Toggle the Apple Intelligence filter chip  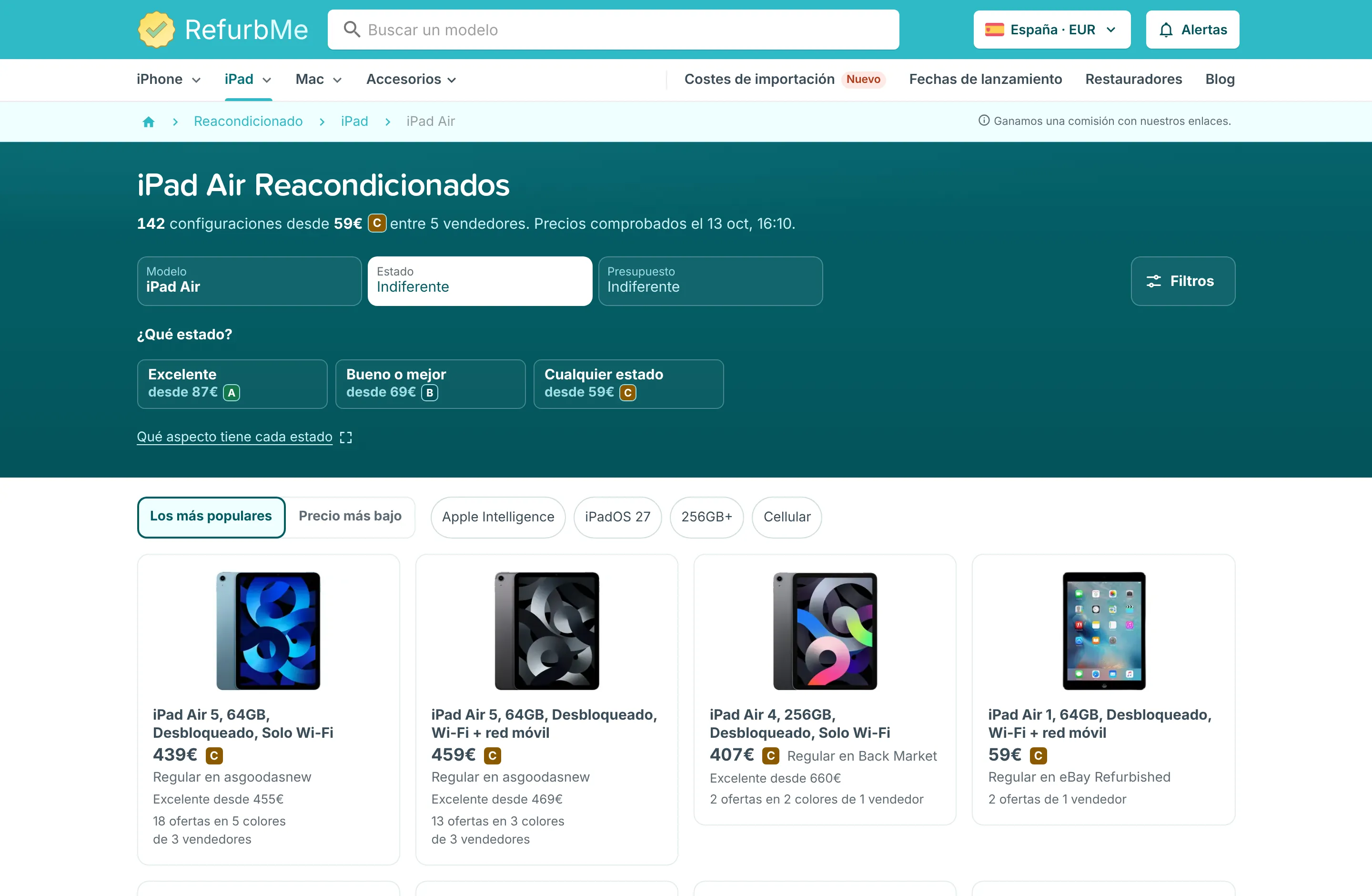(498, 517)
